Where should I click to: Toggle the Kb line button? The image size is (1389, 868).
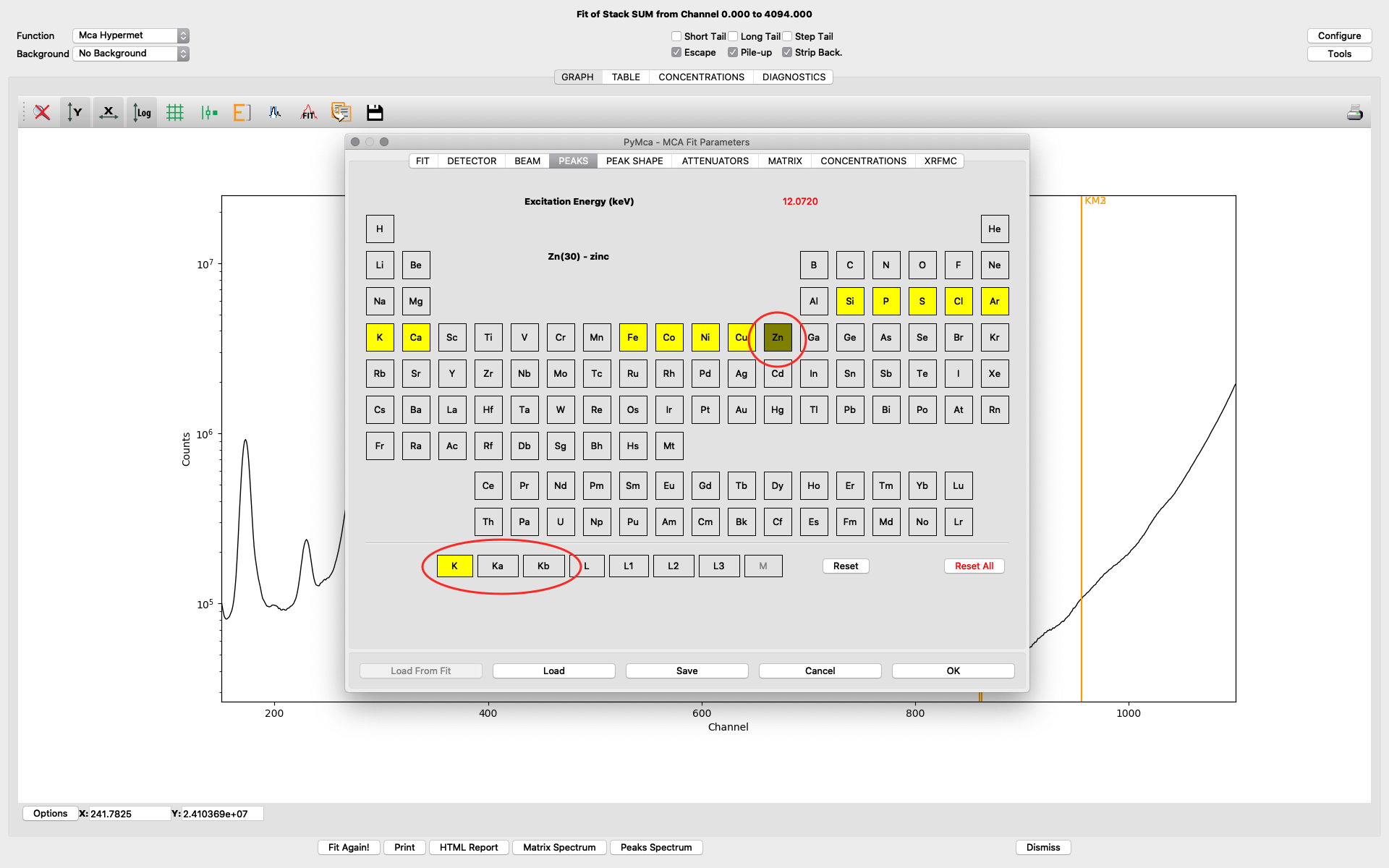point(543,566)
